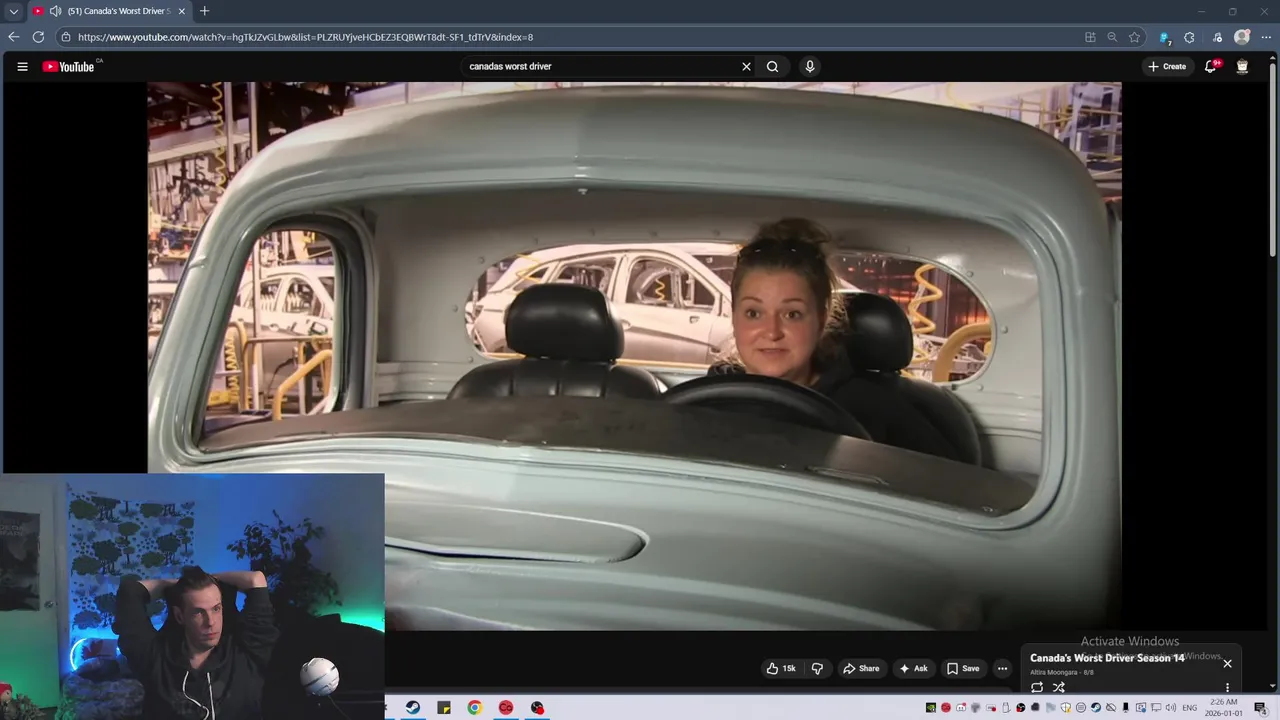Run search with the magnifier button
This screenshot has width=1280, height=720.
click(773, 67)
